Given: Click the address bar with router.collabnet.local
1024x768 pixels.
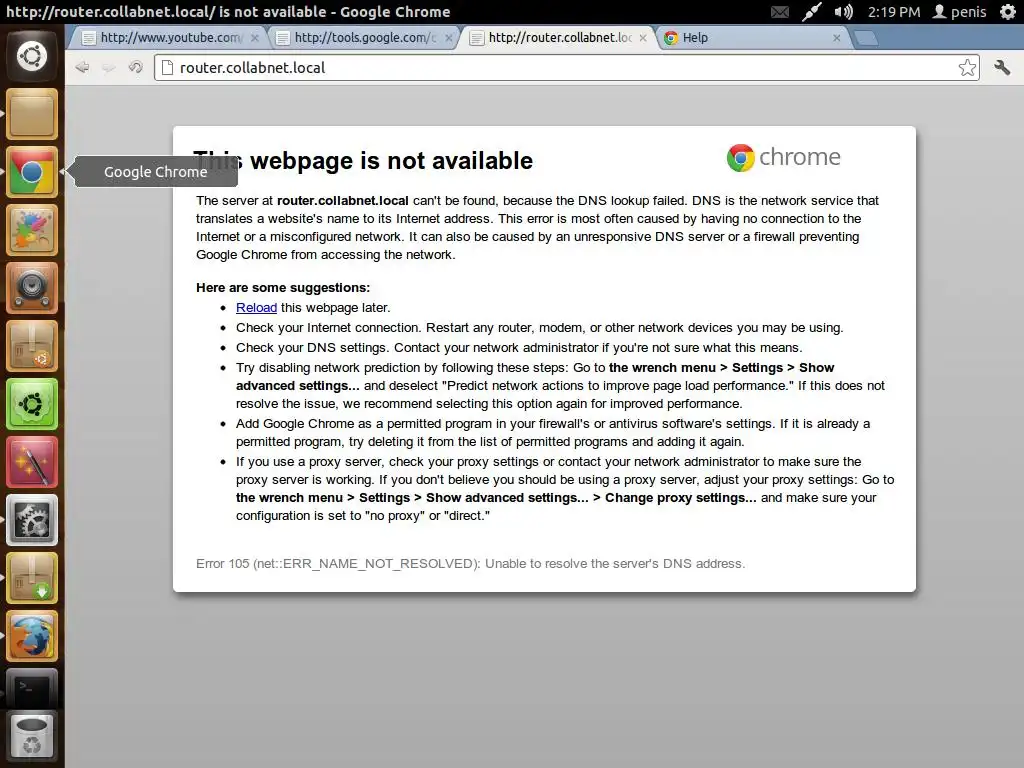Looking at the screenshot, I should click(x=566, y=67).
